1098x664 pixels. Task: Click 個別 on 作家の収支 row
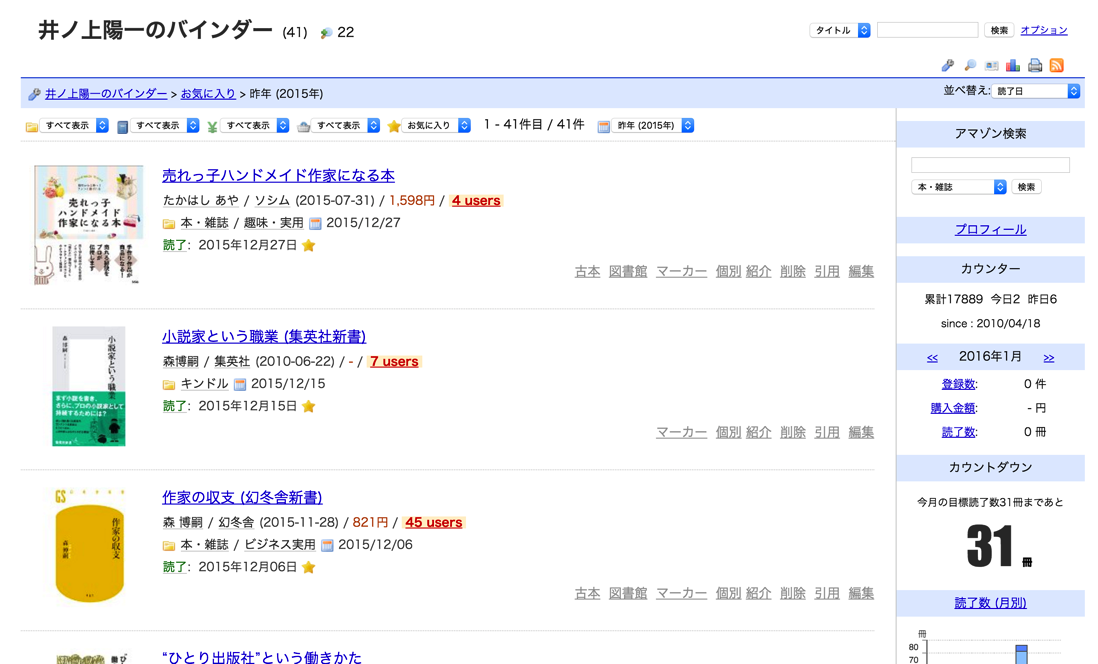(728, 594)
